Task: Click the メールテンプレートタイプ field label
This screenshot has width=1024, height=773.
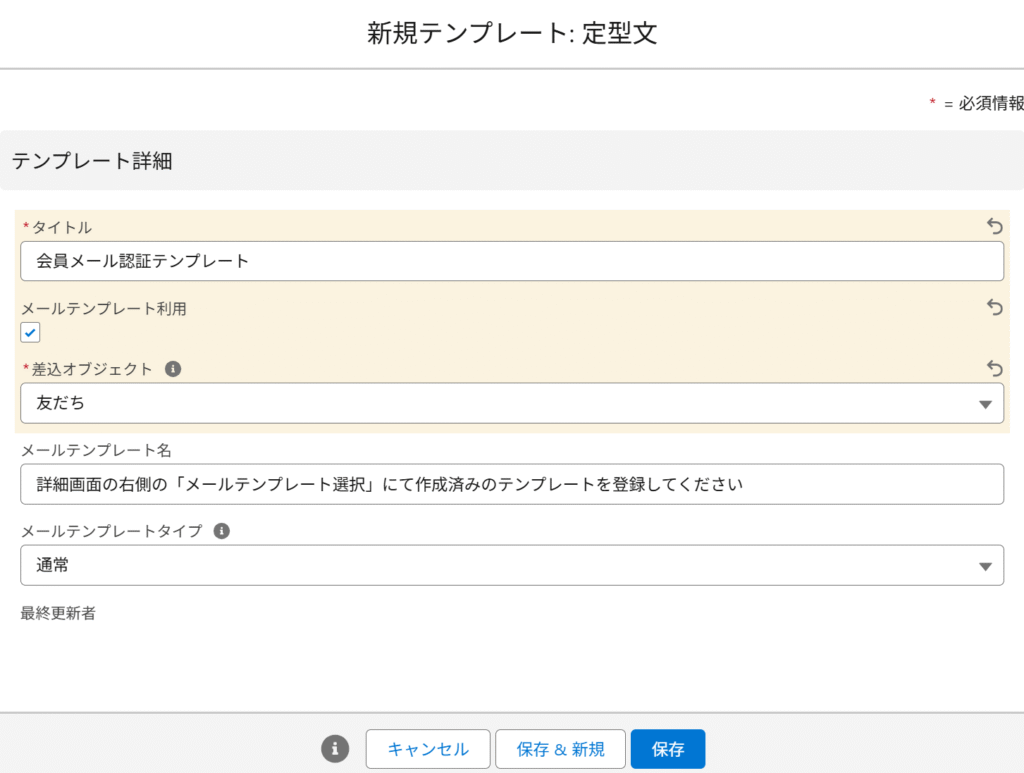Action: [112, 531]
